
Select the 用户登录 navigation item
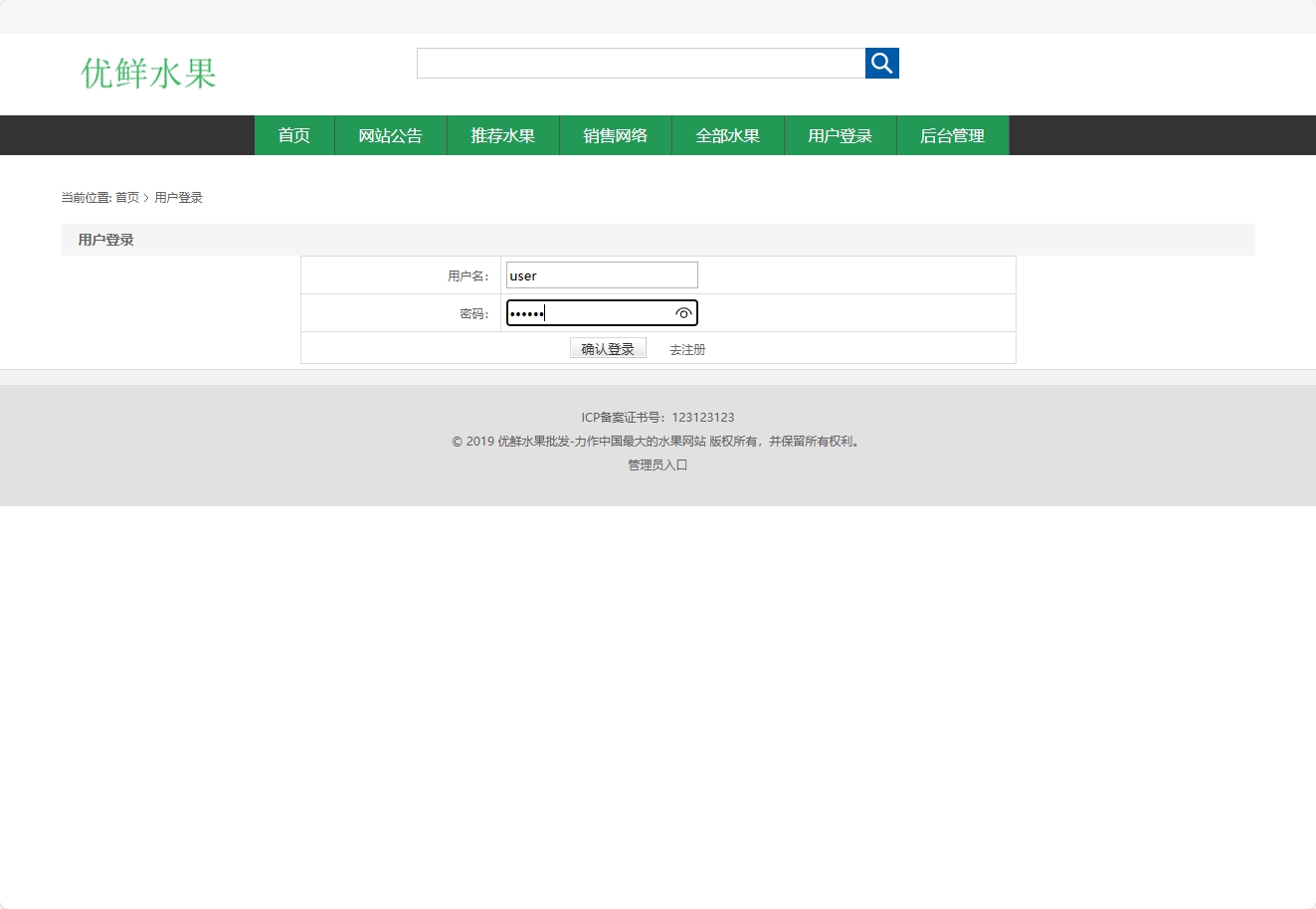pyautogui.click(x=840, y=135)
